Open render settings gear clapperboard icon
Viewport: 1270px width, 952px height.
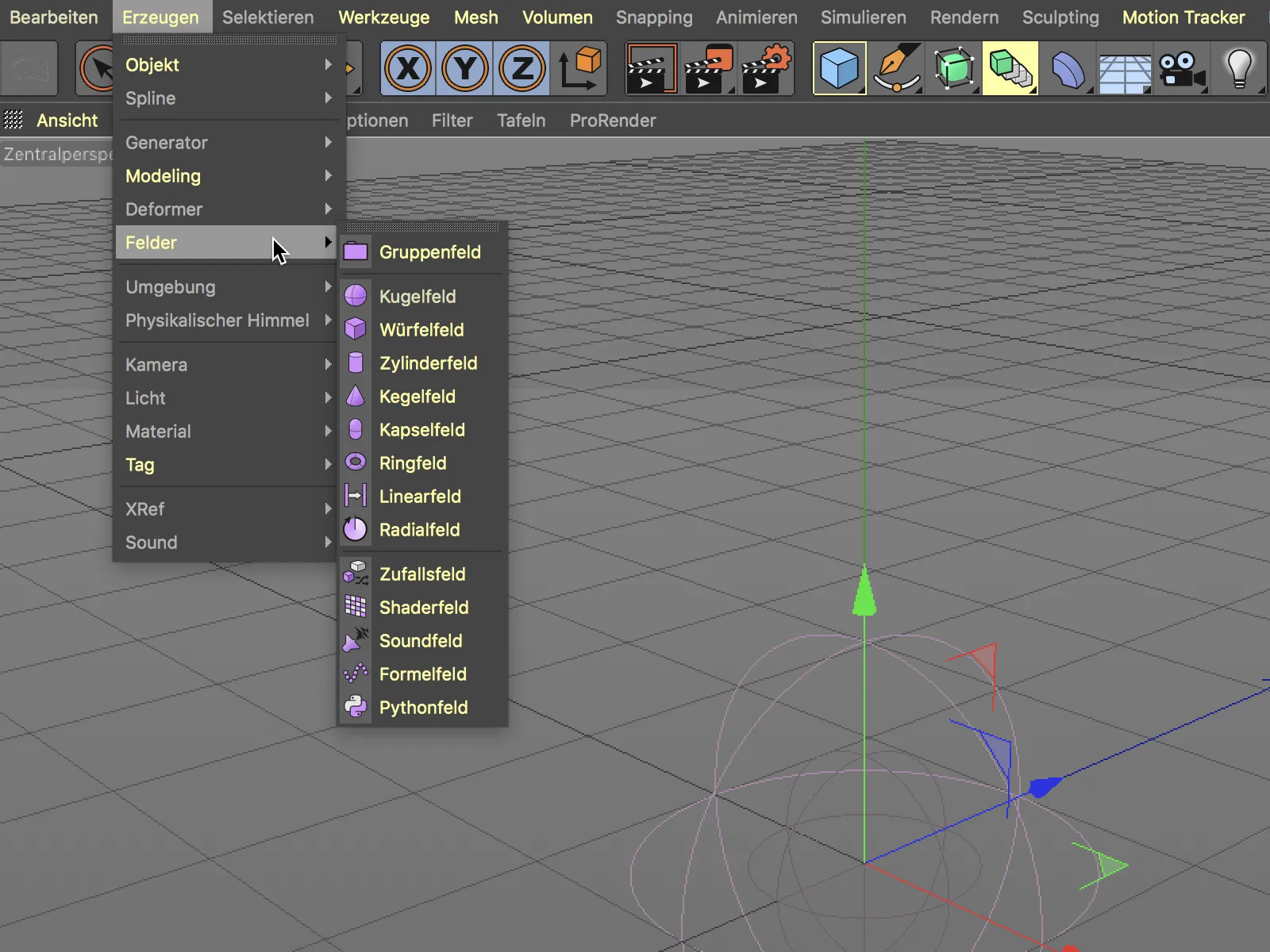(766, 69)
